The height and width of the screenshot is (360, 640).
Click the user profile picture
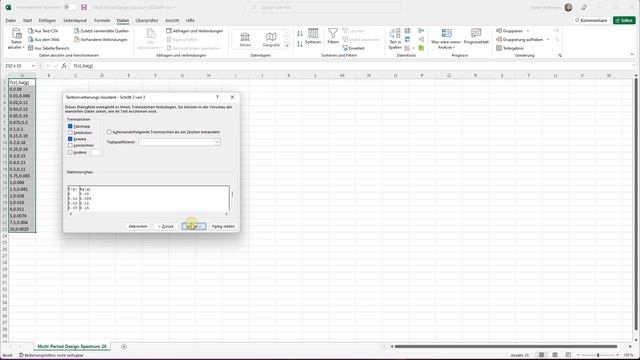[568, 7]
